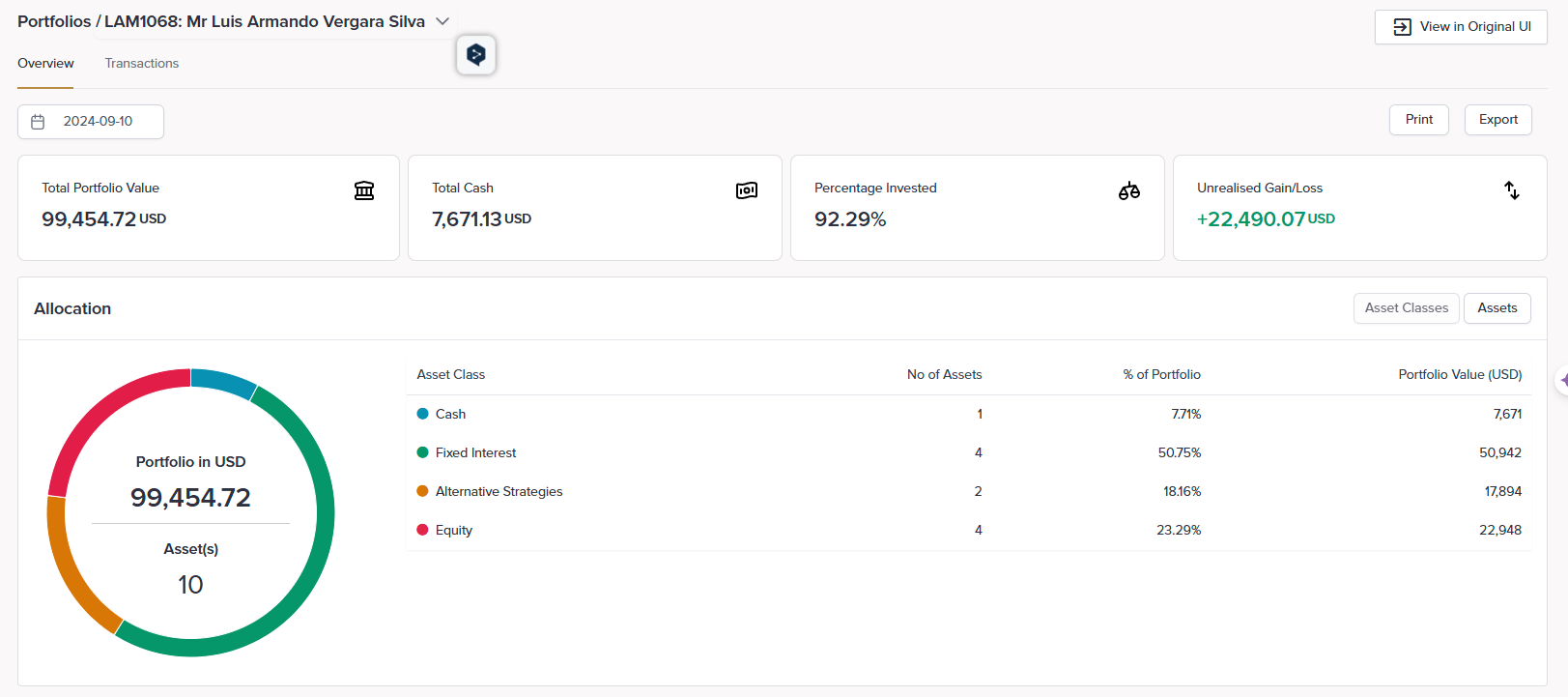Screen dimensions: 1568x697
Task: Switch allocation view to Asset Classes
Action: 1406,308
